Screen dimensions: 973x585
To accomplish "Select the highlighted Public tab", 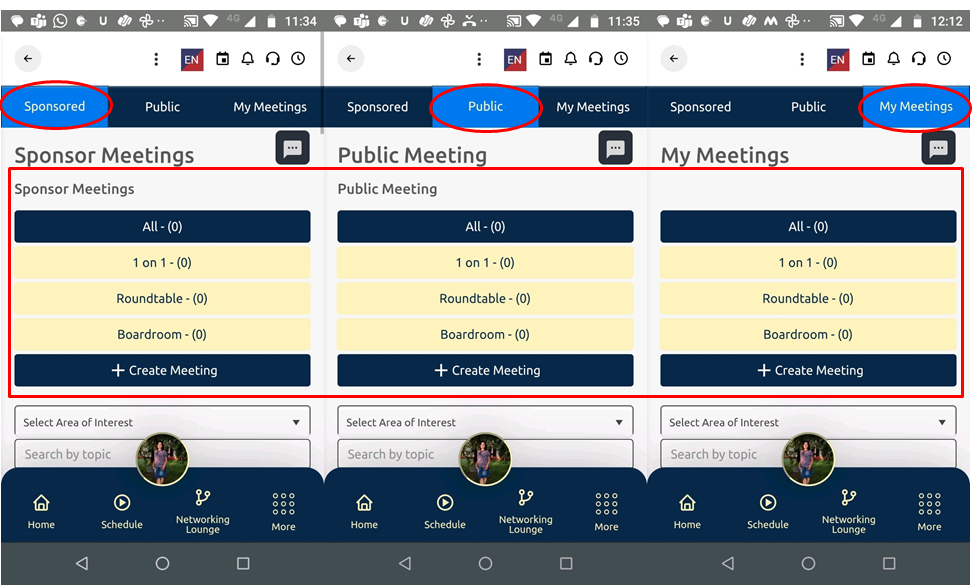I will click(485, 106).
